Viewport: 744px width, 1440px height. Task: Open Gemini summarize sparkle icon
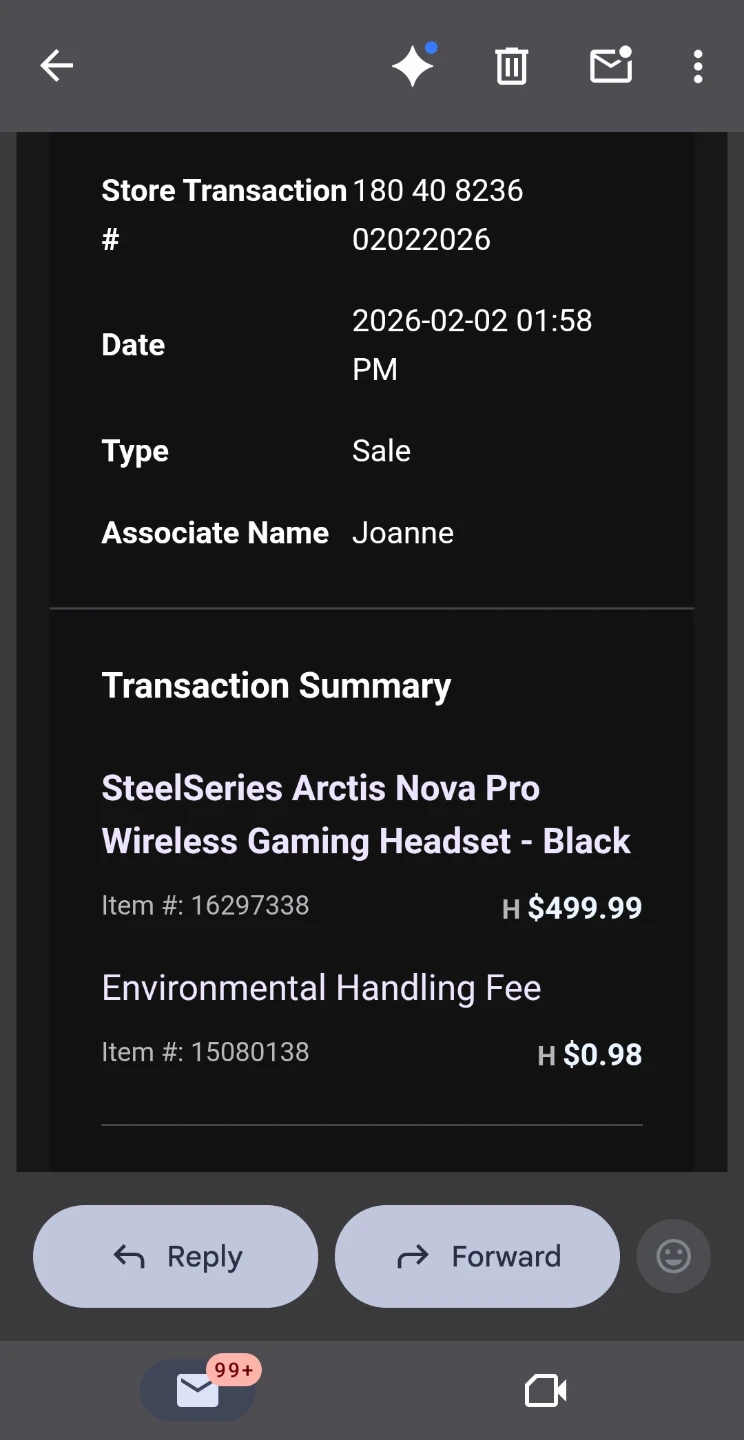[x=413, y=65]
